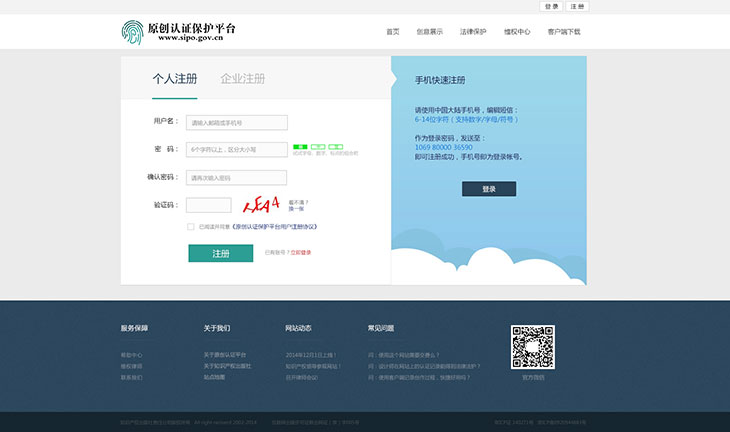Switch to 个人注册 tab
The height and width of the screenshot is (432, 730).
point(175,79)
